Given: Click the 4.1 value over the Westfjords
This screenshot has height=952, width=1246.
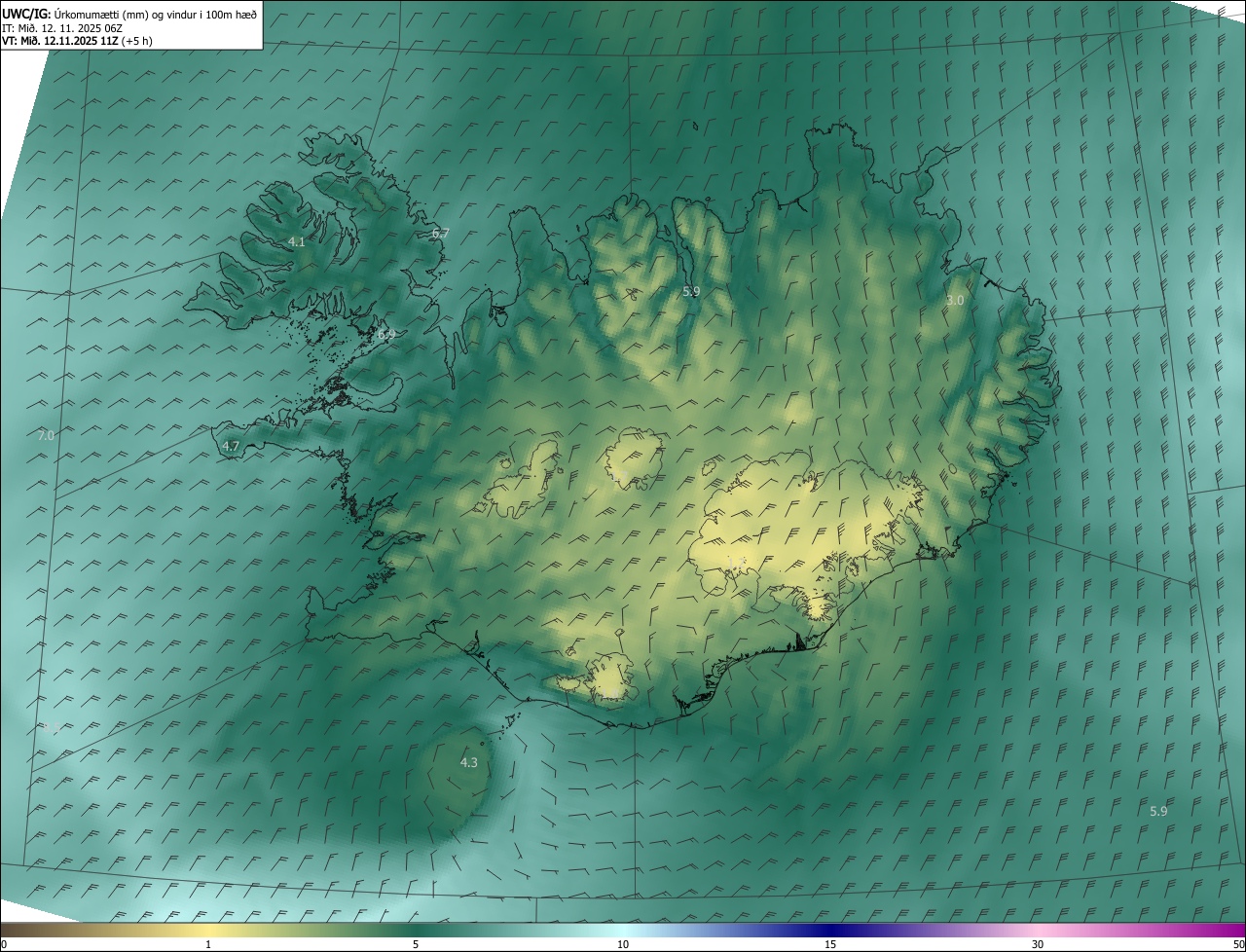Looking at the screenshot, I should (x=297, y=241).
